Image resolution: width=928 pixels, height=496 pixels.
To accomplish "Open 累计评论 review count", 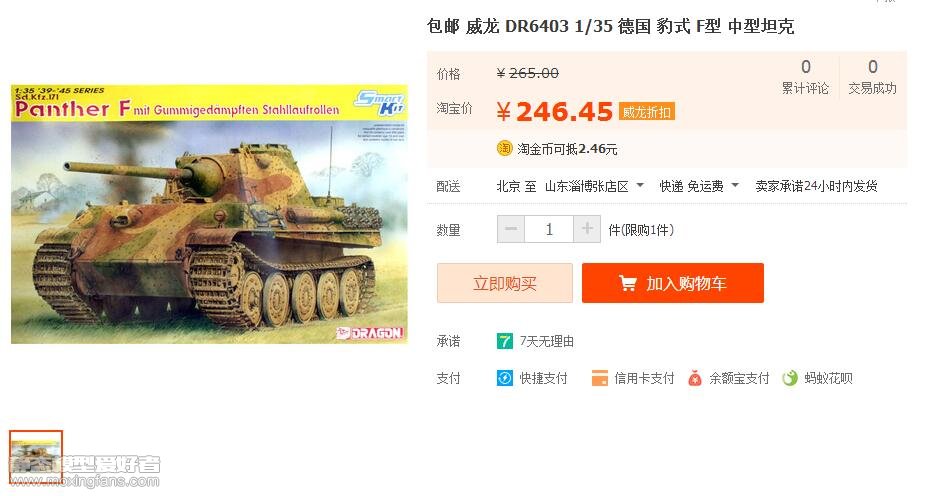I will pyautogui.click(x=805, y=77).
